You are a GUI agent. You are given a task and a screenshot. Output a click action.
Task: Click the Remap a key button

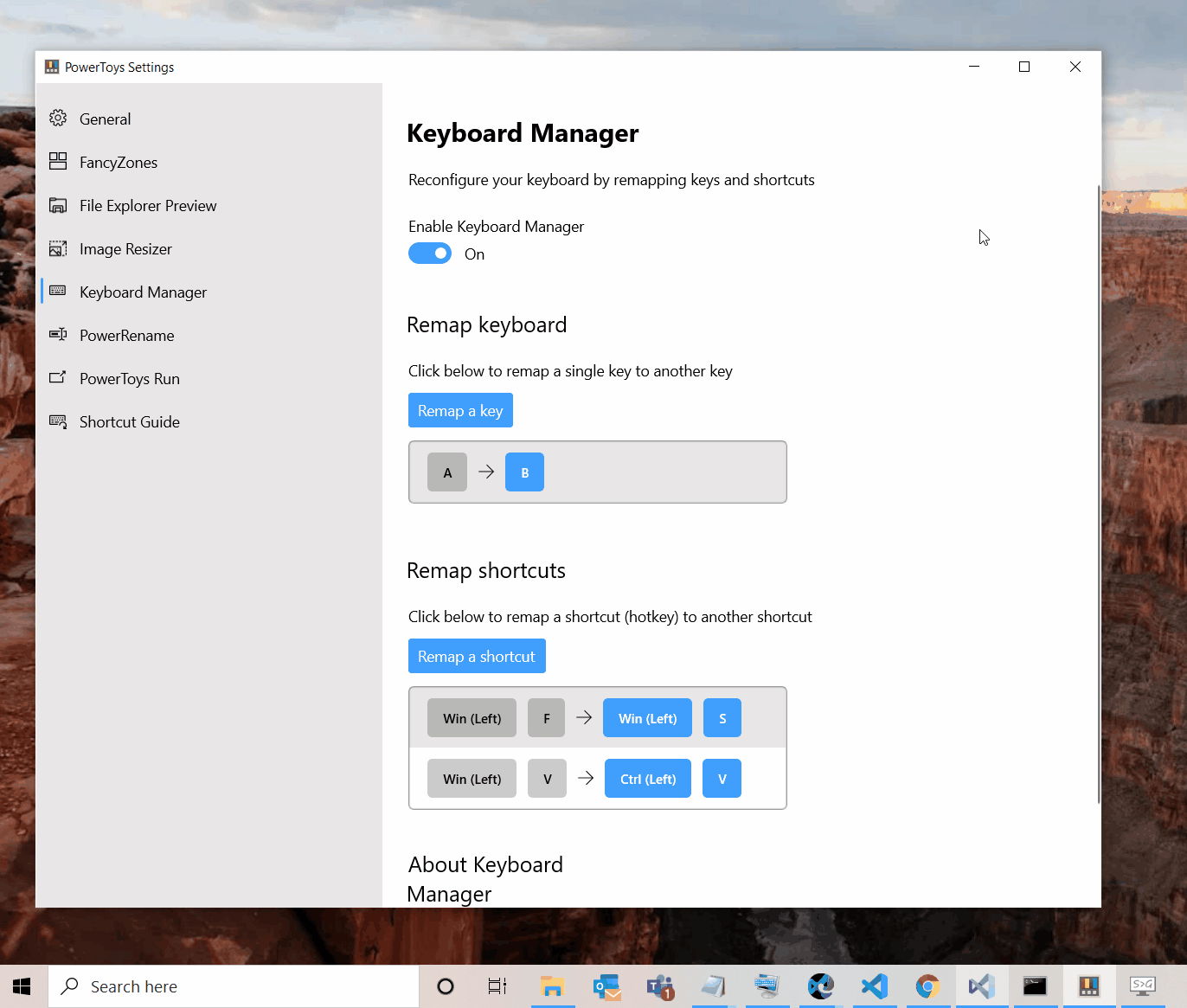tap(460, 410)
